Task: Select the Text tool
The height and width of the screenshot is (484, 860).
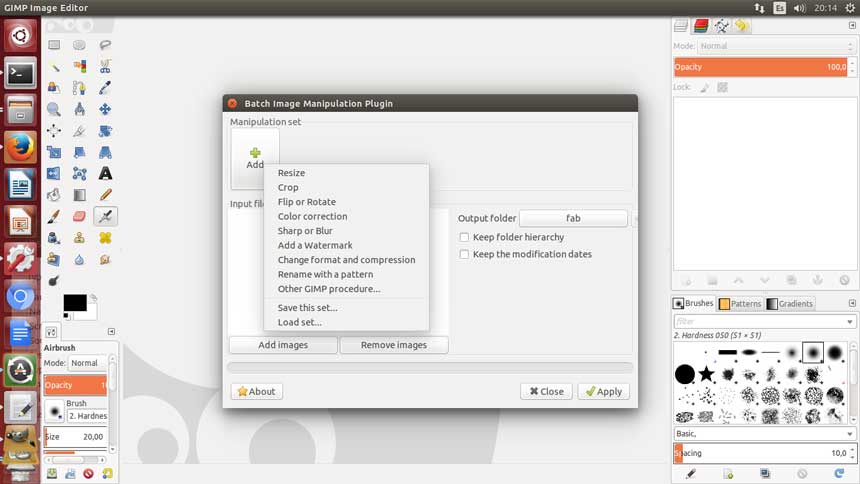Action: [105, 173]
